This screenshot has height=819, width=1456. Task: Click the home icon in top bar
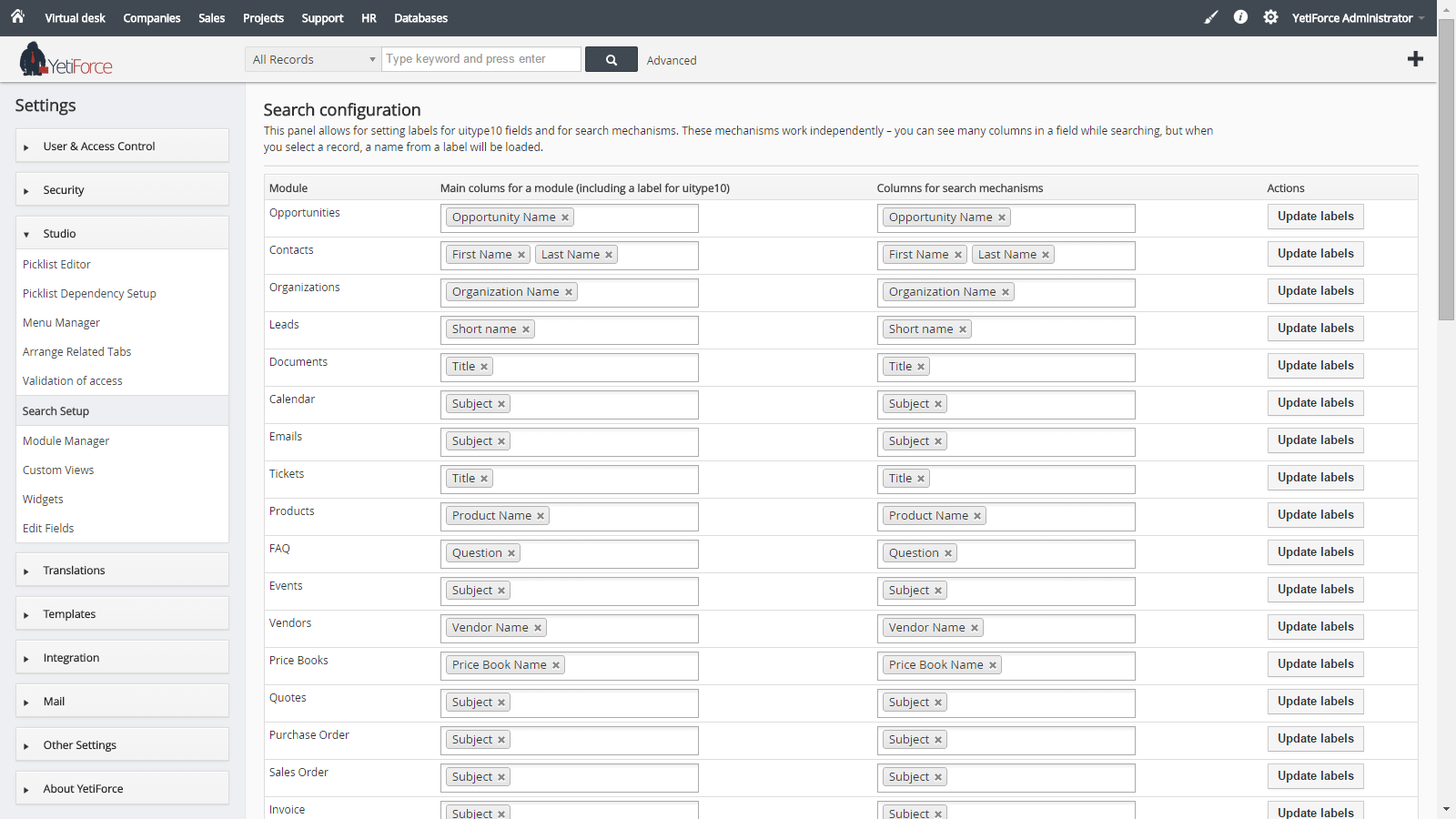point(17,16)
